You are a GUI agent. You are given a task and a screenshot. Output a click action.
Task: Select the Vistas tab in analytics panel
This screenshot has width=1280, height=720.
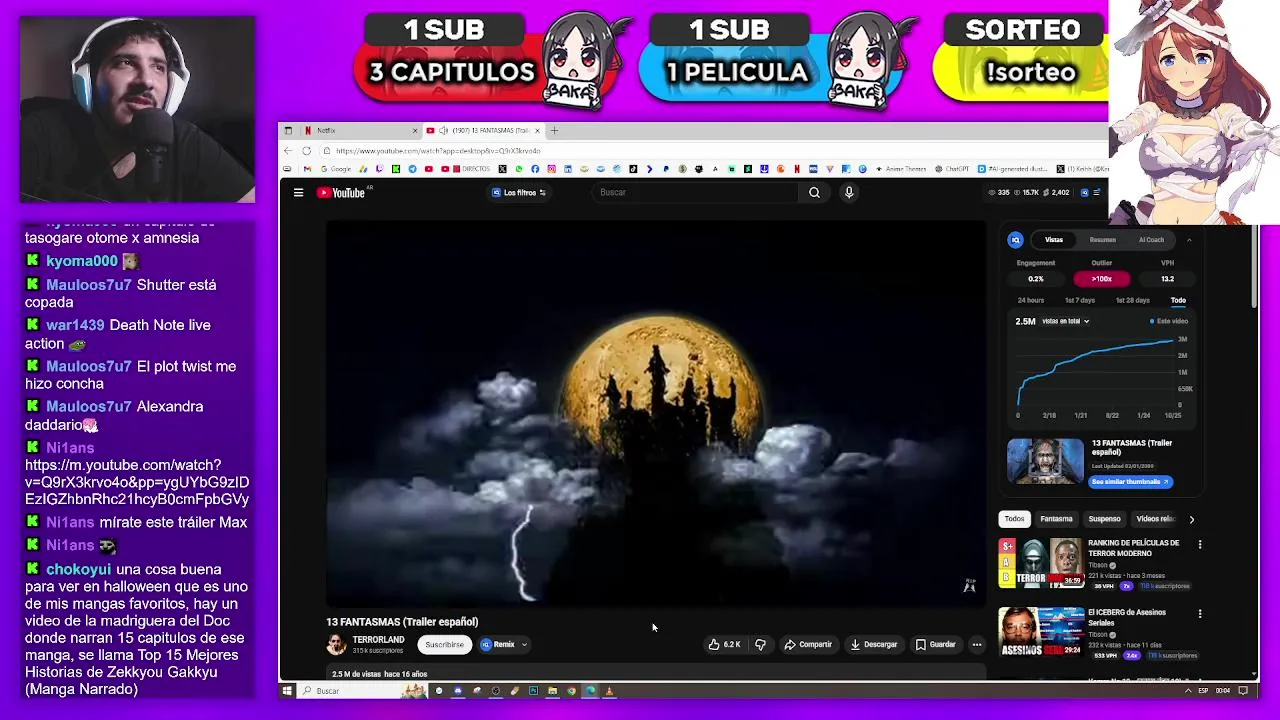pyautogui.click(x=1054, y=240)
